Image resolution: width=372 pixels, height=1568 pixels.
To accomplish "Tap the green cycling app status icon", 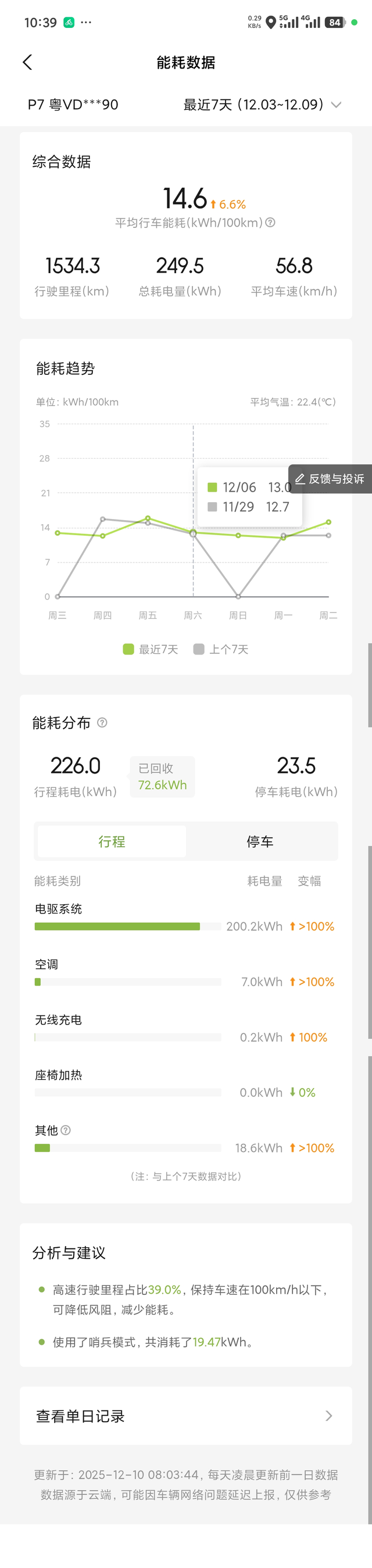I will coord(69,23).
